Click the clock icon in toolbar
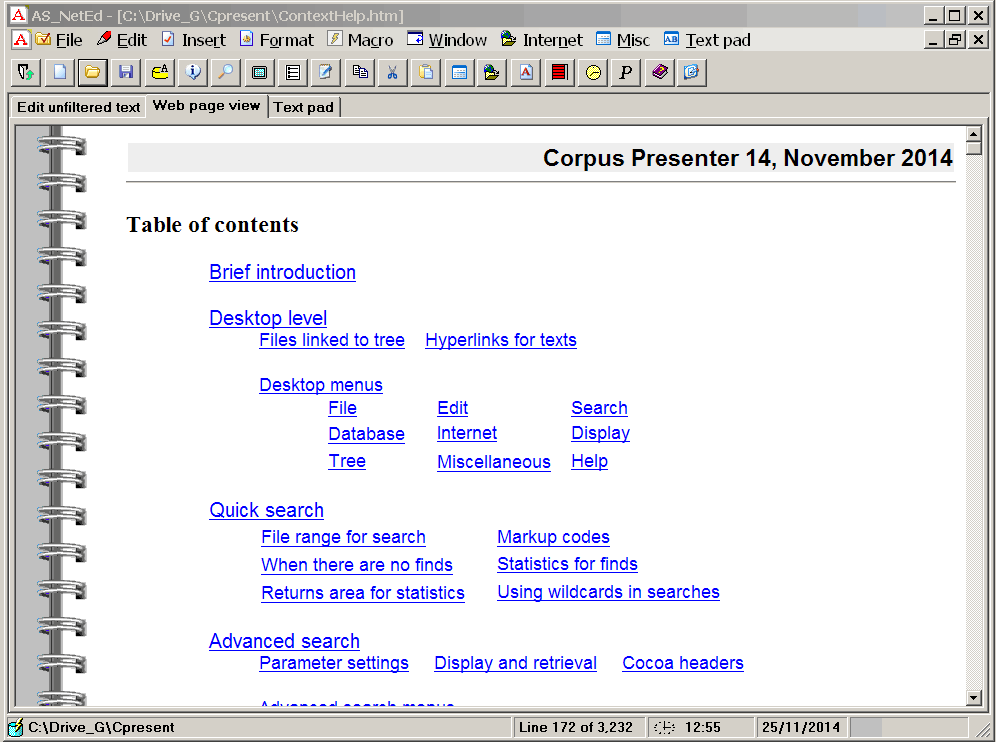 pyautogui.click(x=593, y=72)
